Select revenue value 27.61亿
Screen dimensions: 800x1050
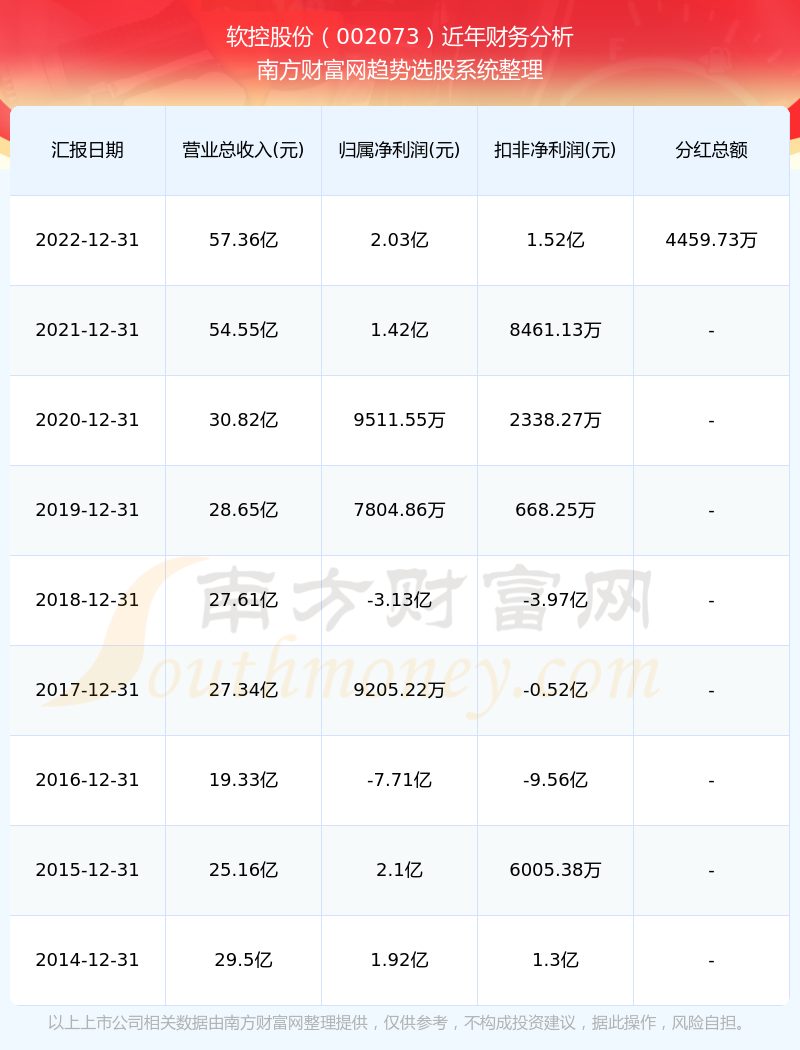[244, 600]
